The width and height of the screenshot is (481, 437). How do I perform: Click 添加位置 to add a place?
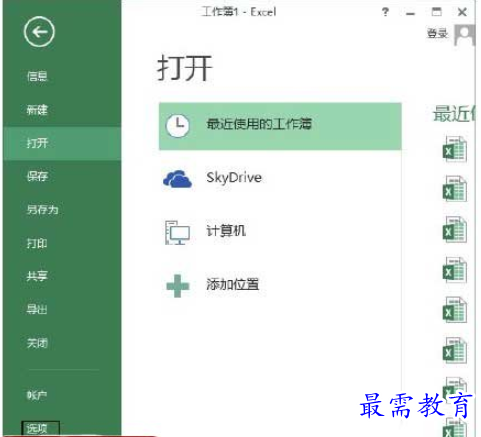pos(232,284)
